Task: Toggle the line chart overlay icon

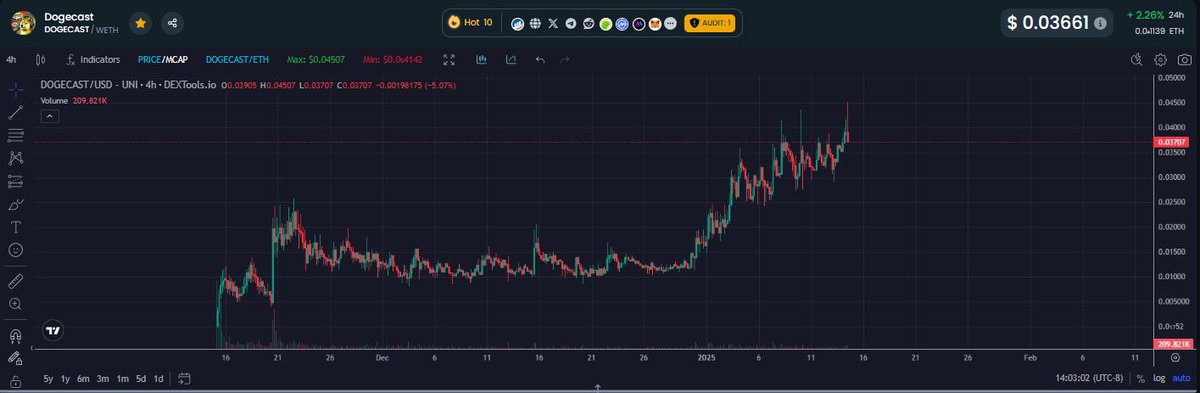Action: (x=511, y=60)
